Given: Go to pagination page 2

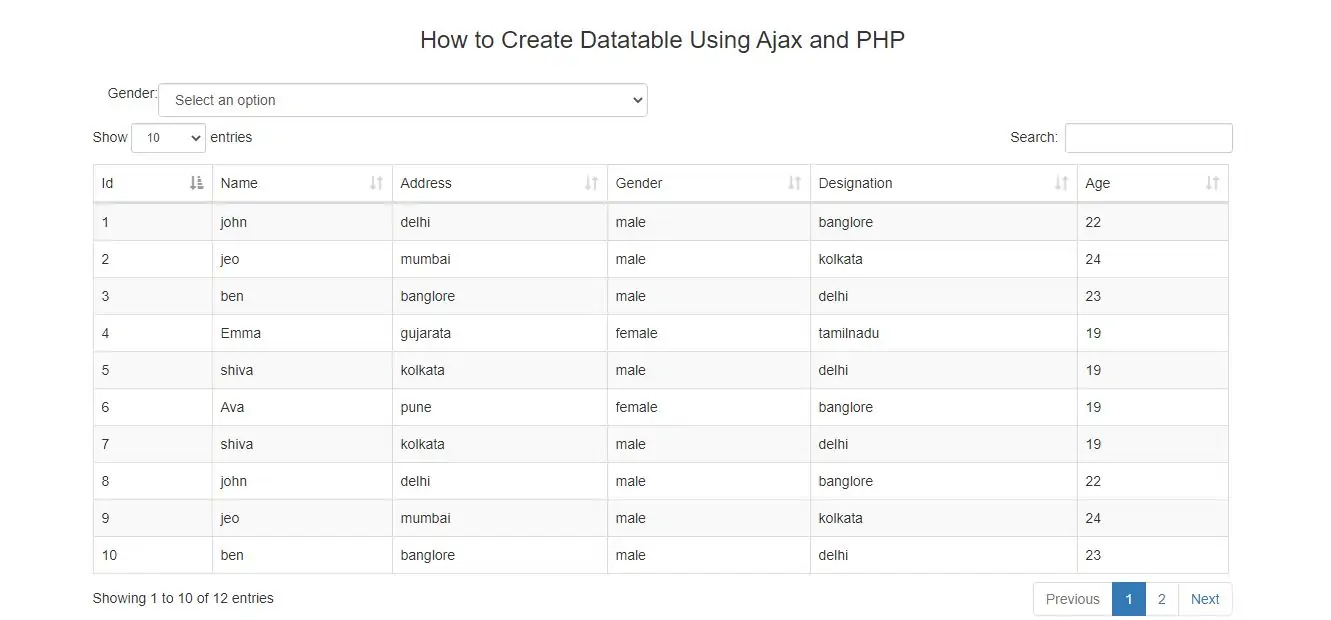Looking at the screenshot, I should pyautogui.click(x=1162, y=599).
